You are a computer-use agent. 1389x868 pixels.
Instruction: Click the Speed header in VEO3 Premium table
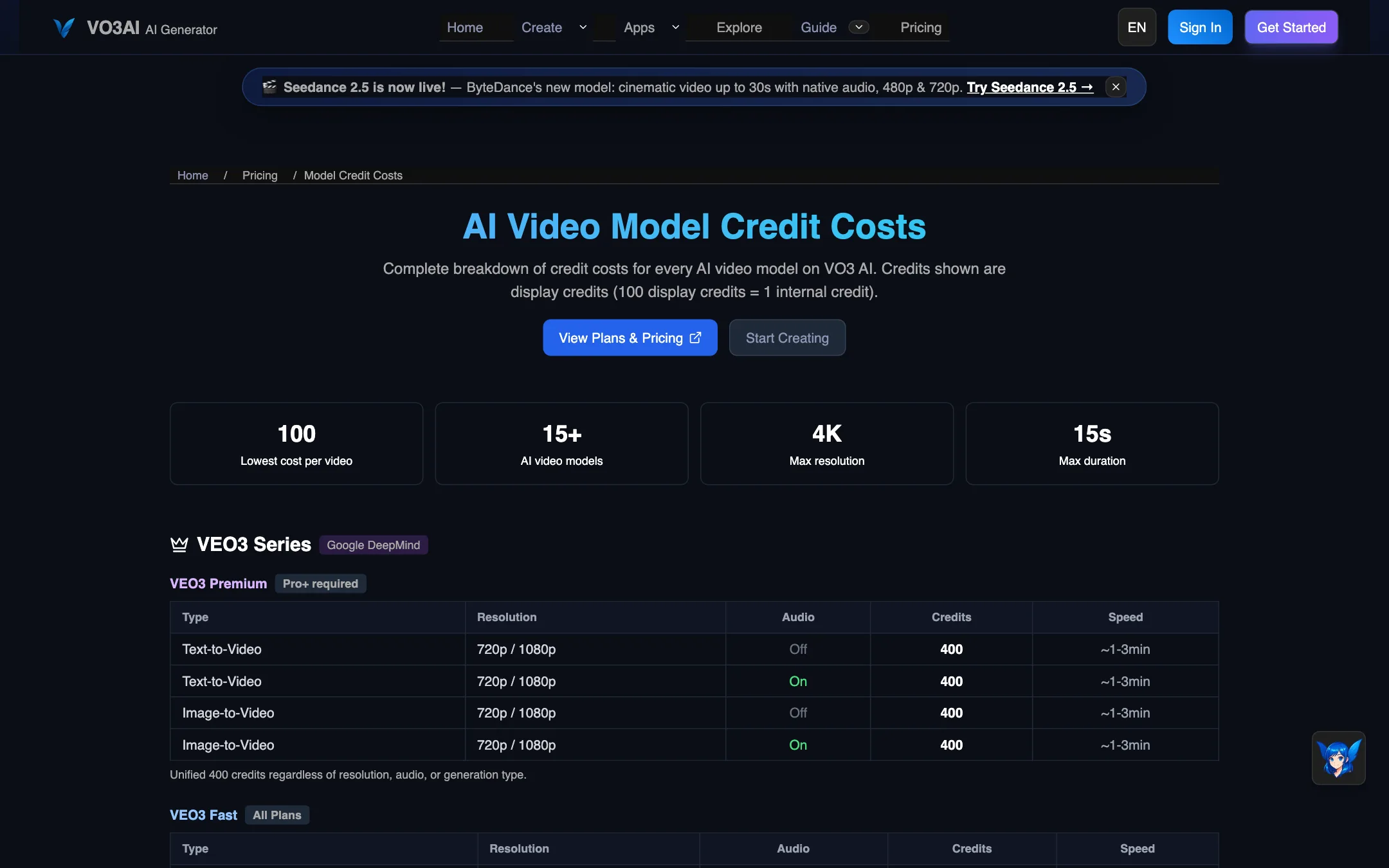[1125, 617]
